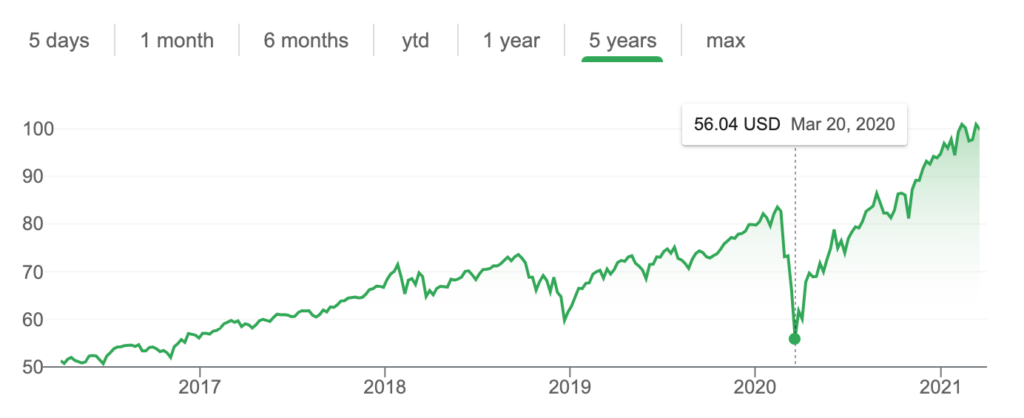Click the green data point marker

795,338
